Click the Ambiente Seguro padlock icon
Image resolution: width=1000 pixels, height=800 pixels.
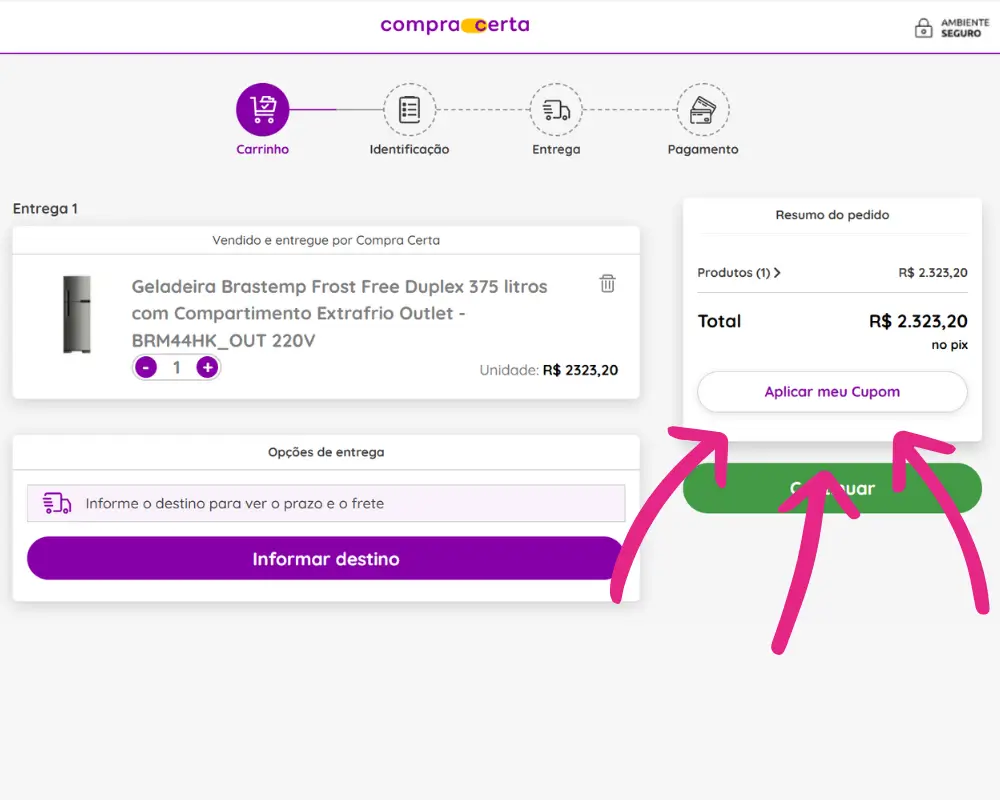(x=923, y=28)
